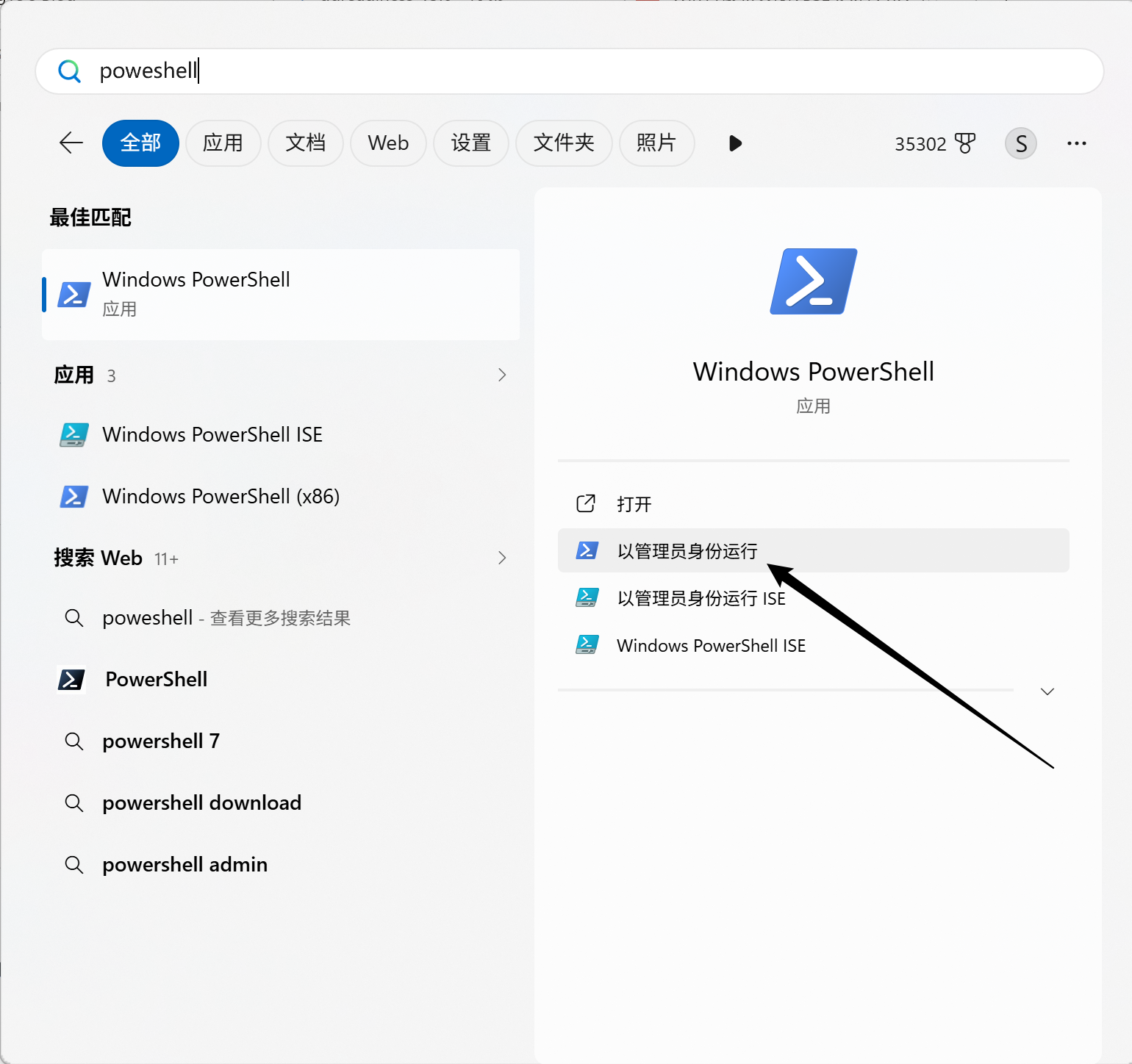Open the Windows PowerShell (x86) app result
This screenshot has height=1064, width=1132.
(281, 497)
